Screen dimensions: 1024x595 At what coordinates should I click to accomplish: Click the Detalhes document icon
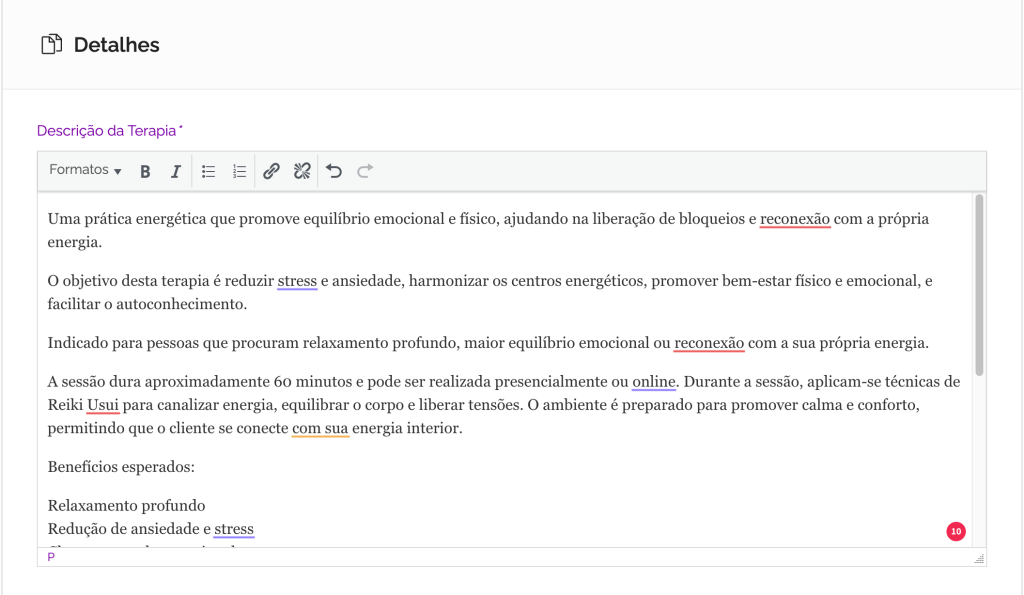point(50,45)
